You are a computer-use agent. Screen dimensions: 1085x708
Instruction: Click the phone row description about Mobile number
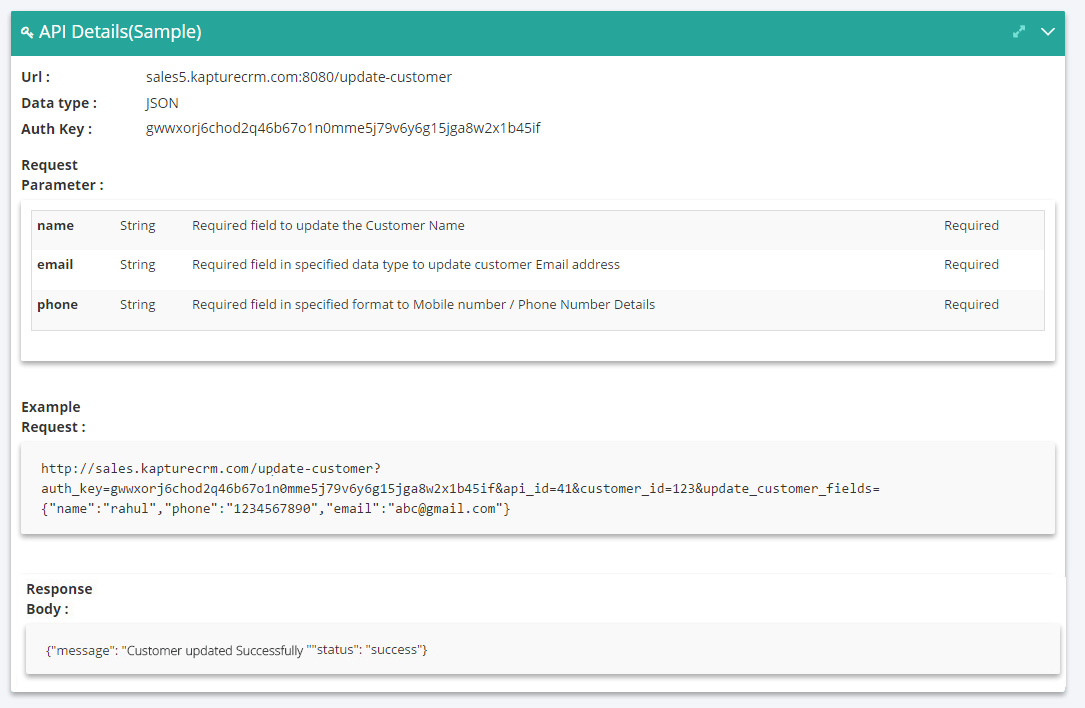click(x=423, y=305)
